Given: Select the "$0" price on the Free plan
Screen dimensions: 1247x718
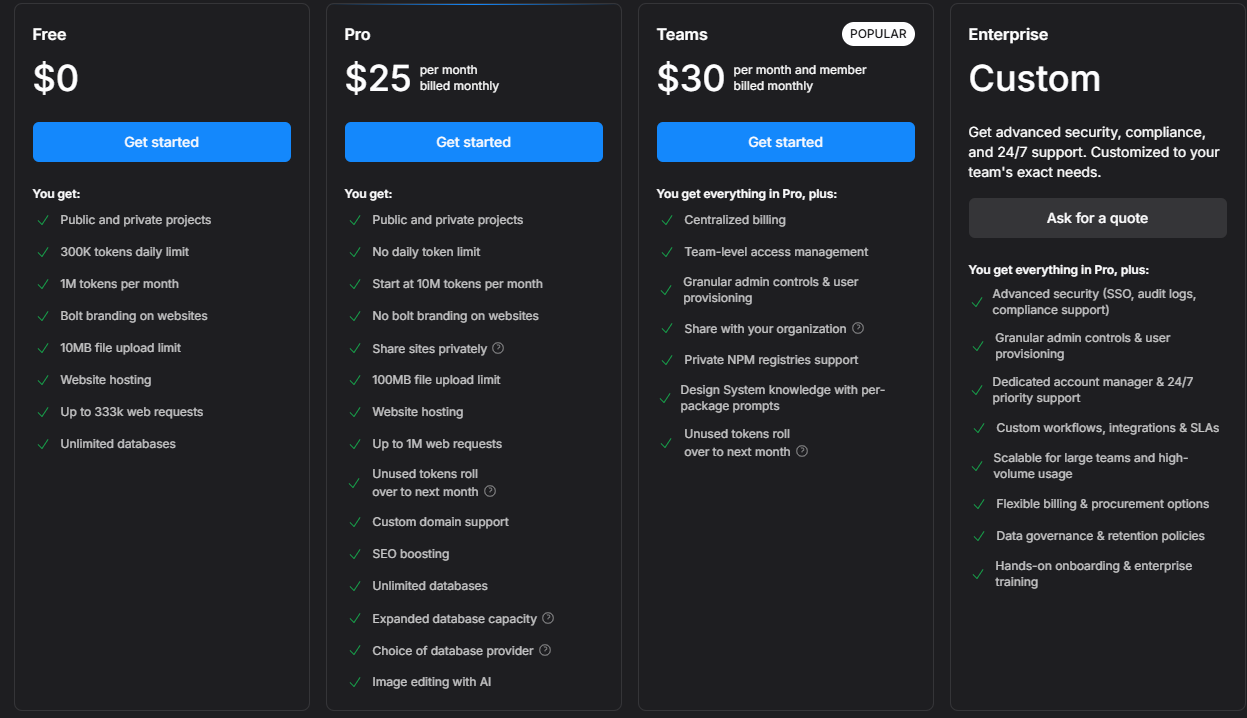Looking at the screenshot, I should (x=56, y=78).
